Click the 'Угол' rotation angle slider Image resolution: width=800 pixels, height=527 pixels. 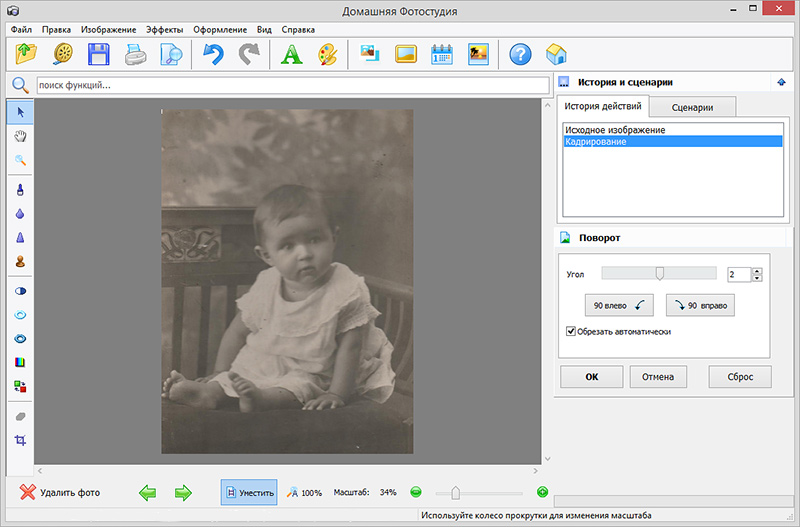[x=659, y=273]
